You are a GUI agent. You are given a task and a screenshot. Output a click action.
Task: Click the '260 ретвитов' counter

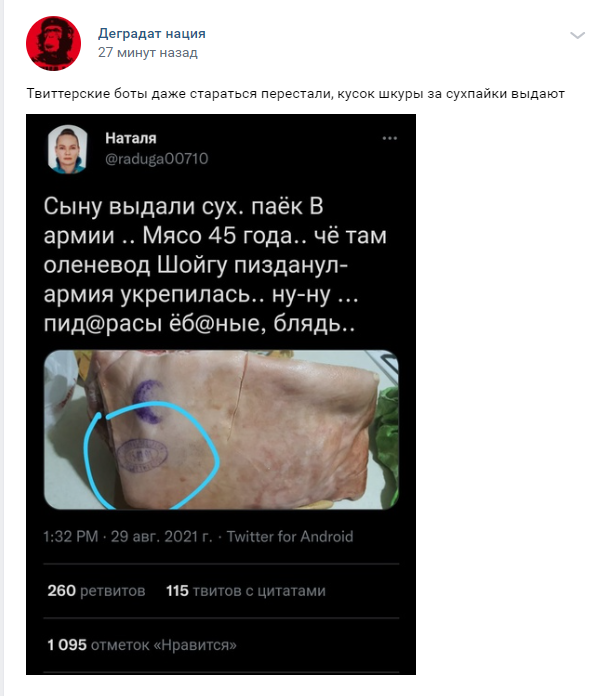click(x=96, y=591)
